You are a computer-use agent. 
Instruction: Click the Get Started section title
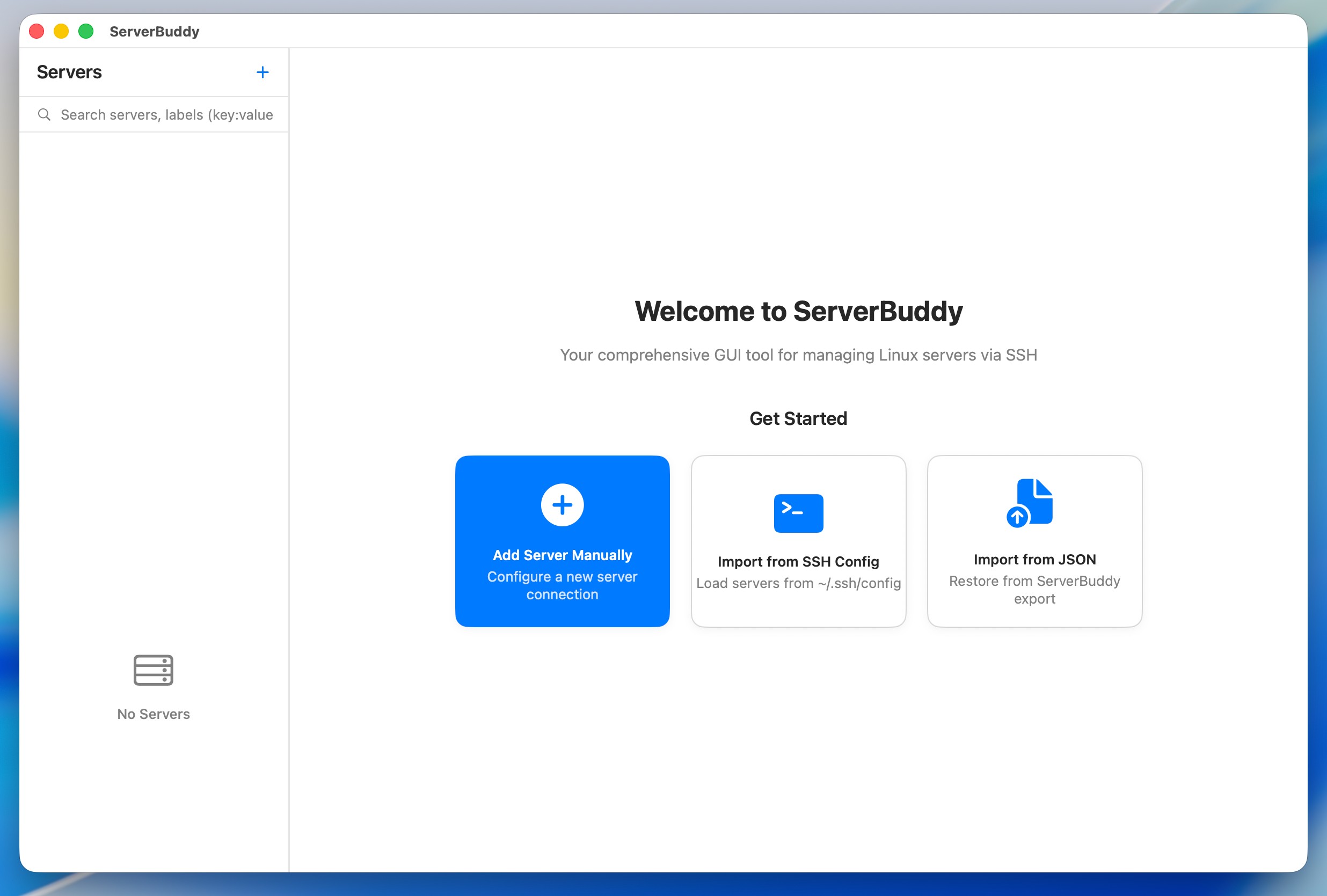click(798, 418)
